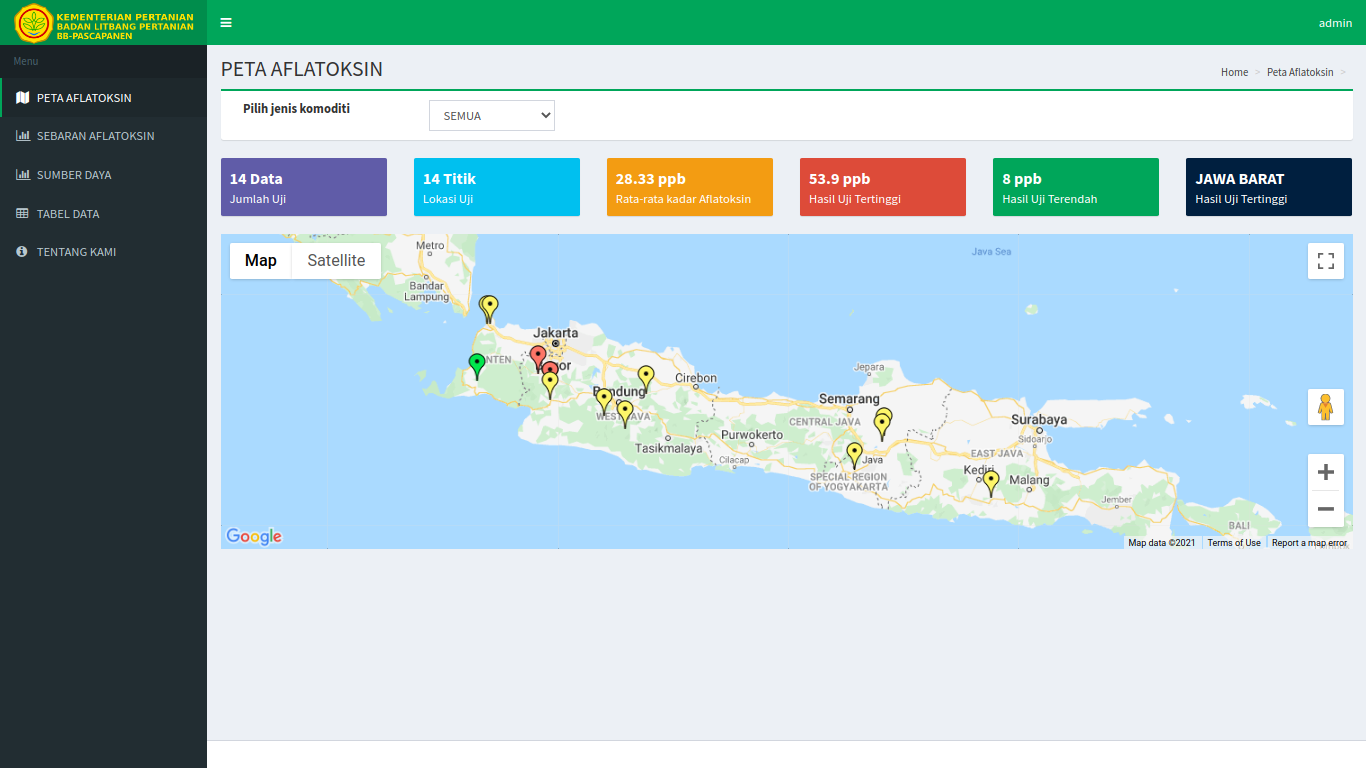The width and height of the screenshot is (1366, 768).
Task: Open the Tabel Data menu item
Action: (104, 214)
